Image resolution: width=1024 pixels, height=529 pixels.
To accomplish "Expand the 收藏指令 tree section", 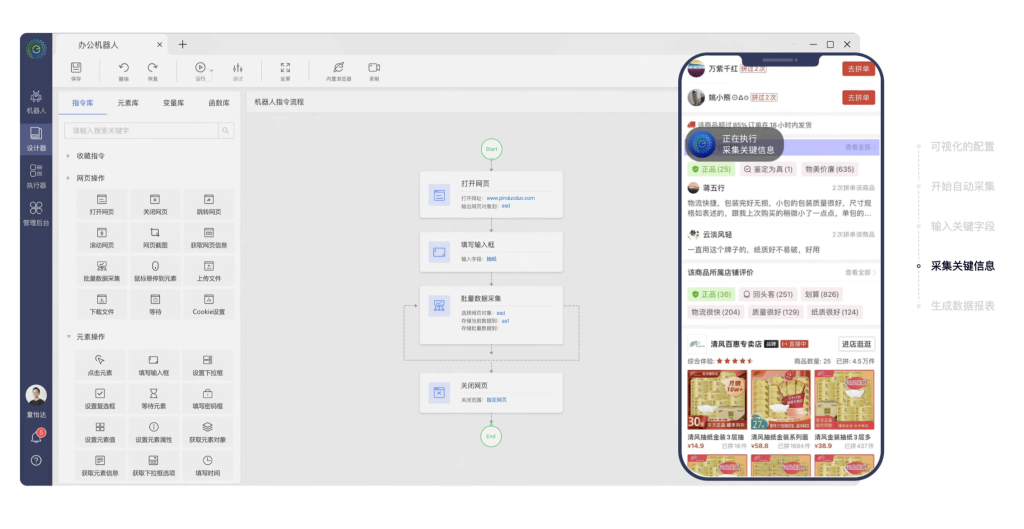I will pyautogui.click(x=68, y=156).
